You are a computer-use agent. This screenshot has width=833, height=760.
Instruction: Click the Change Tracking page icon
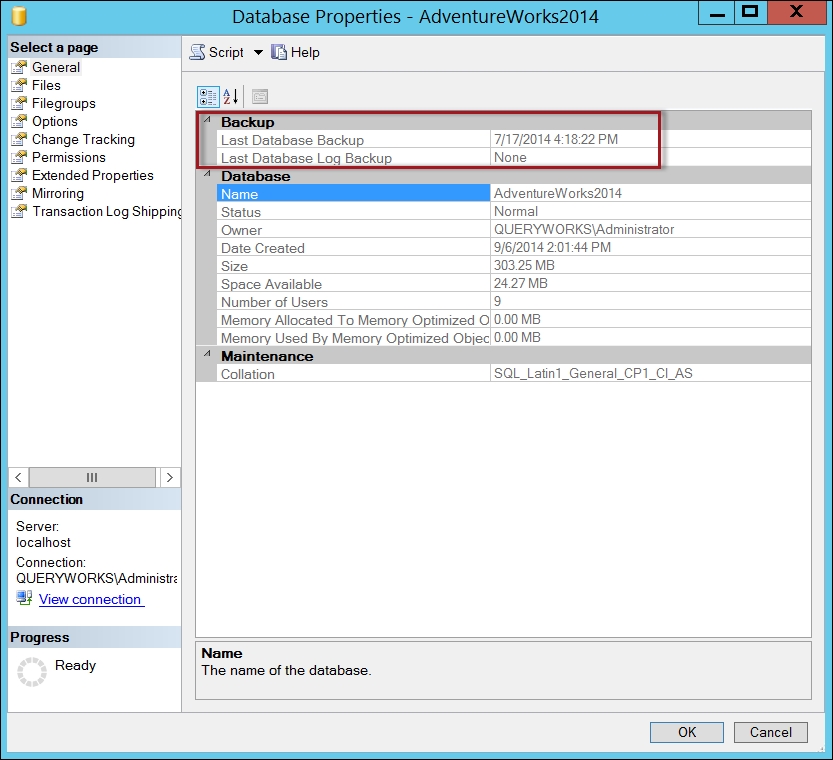[x=19, y=140]
